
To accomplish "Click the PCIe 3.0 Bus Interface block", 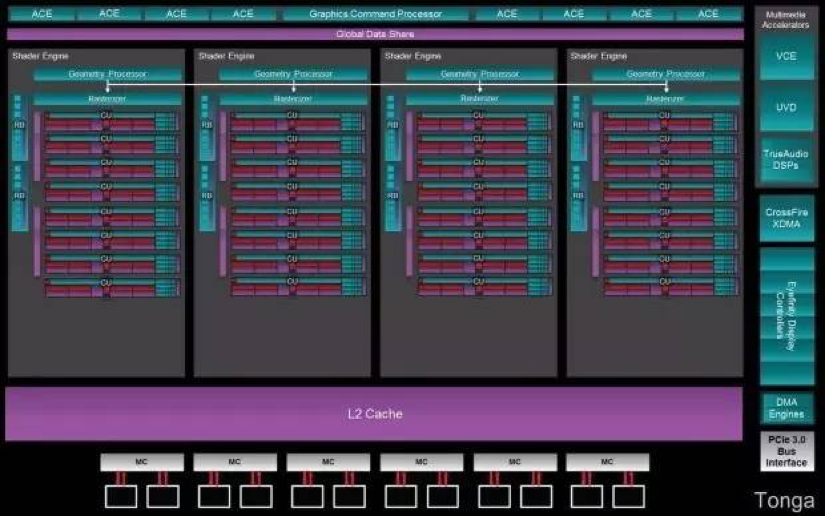I will (x=786, y=450).
